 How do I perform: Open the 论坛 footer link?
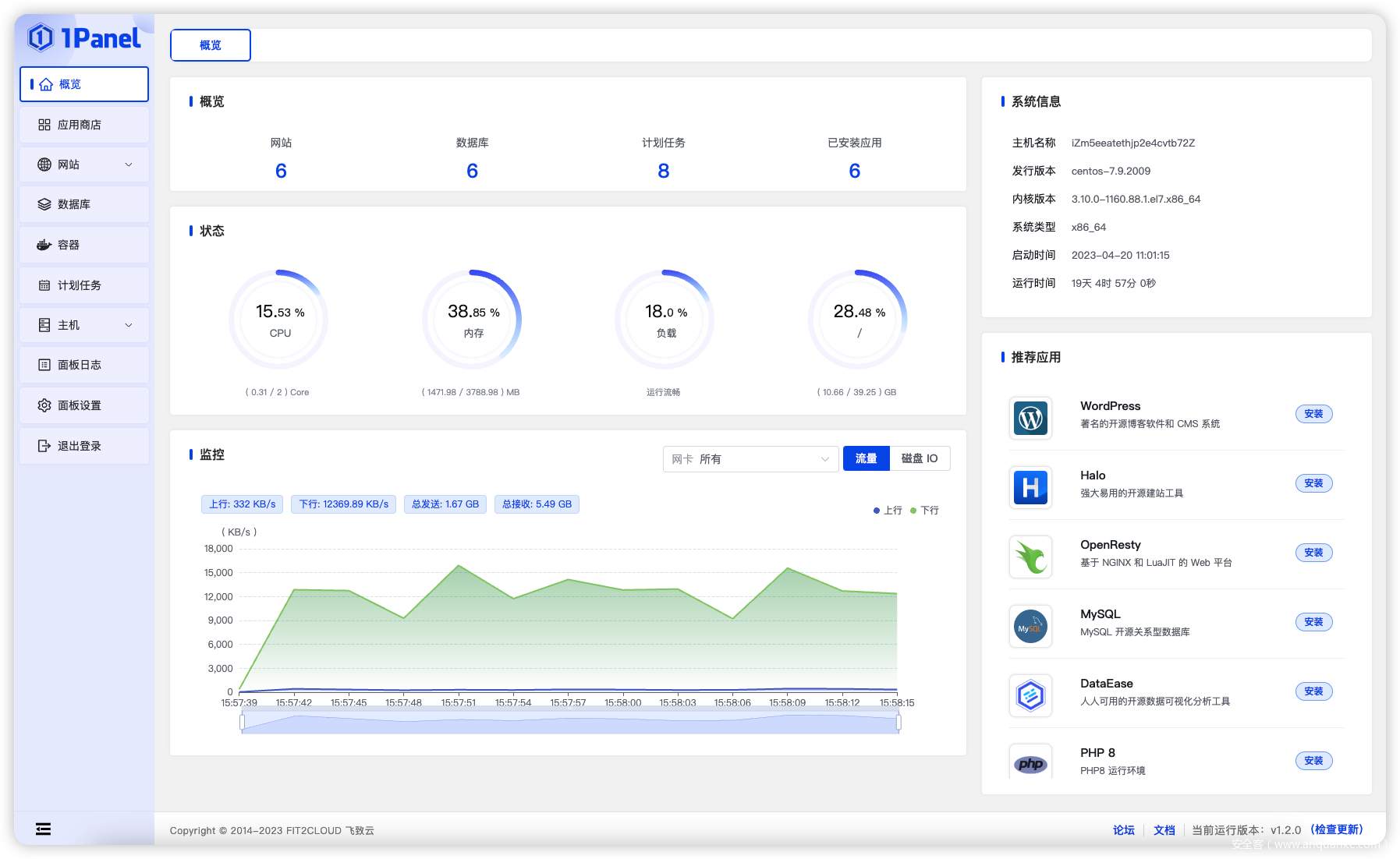tap(1123, 830)
